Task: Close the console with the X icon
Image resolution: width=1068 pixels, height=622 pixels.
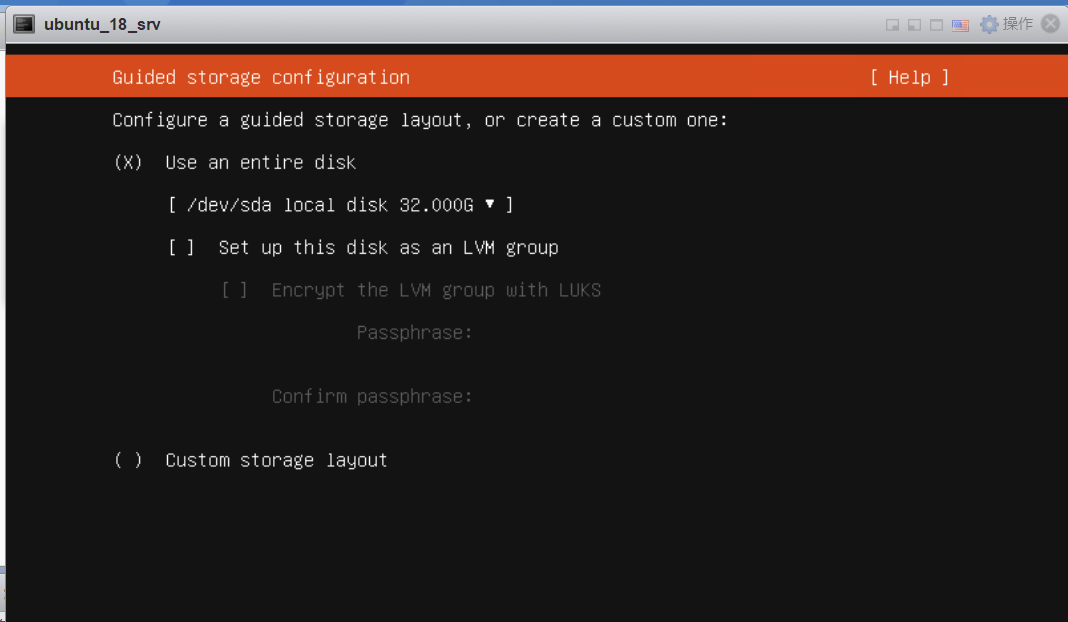Action: point(1050,24)
